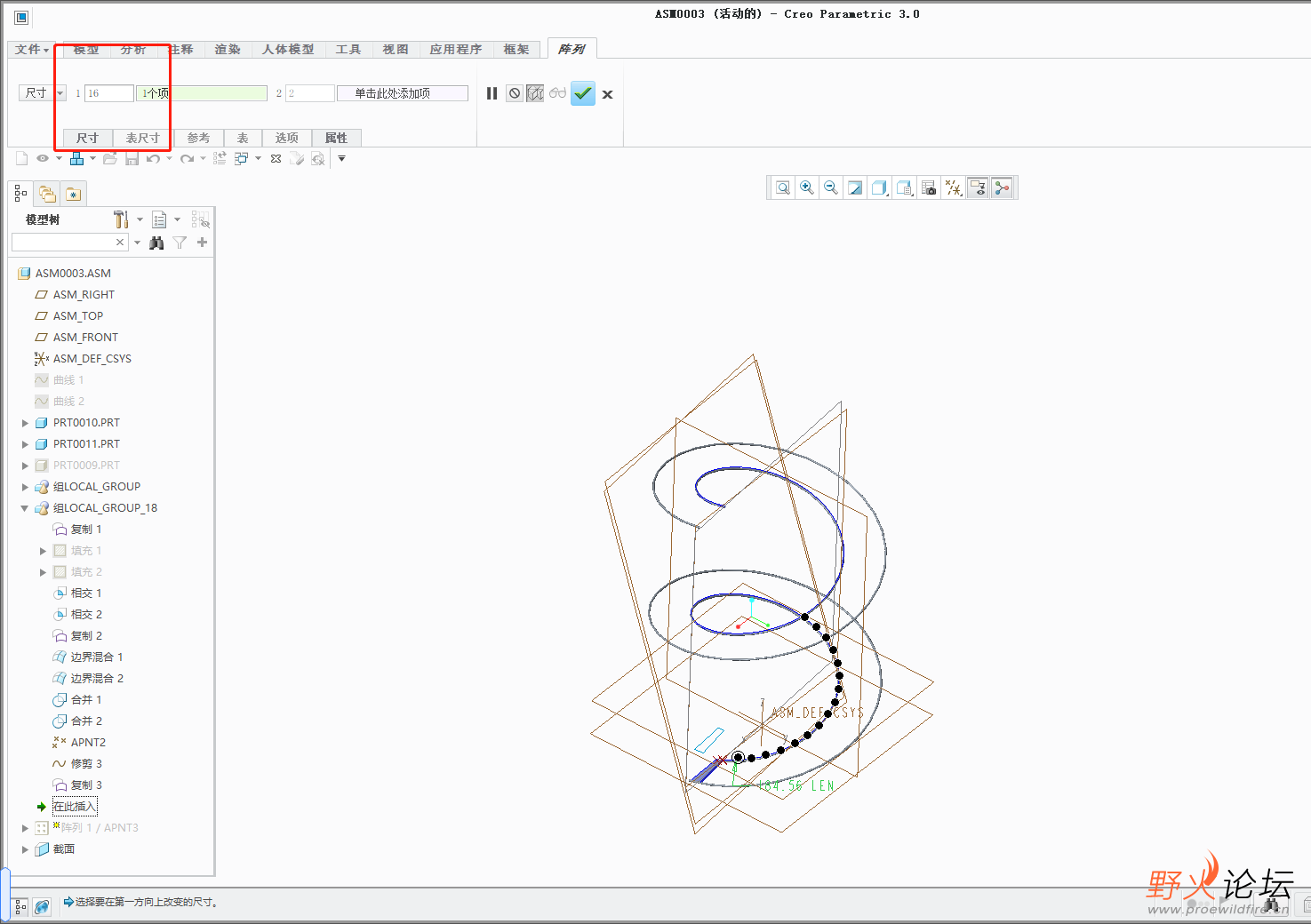The width and height of the screenshot is (1311, 924).
Task: Switch to the 框架 ribbon tab
Action: click(x=516, y=50)
